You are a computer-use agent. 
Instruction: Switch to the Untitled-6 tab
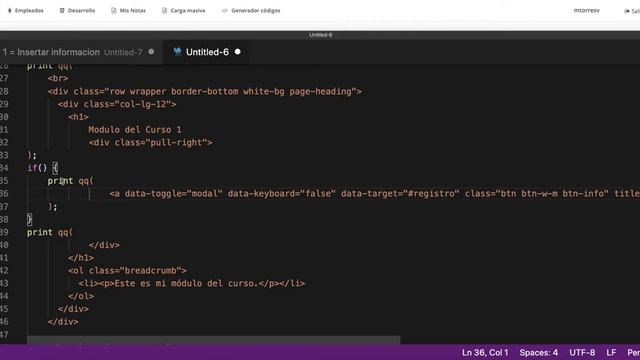click(207, 52)
